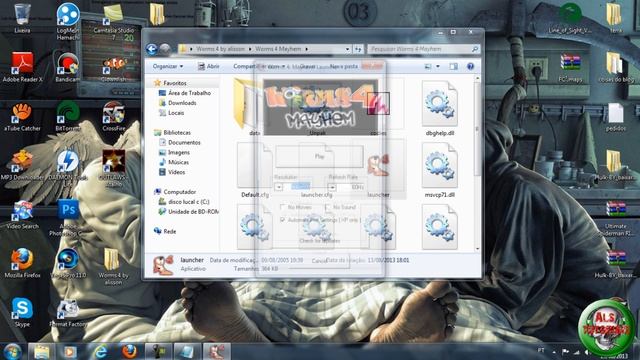Open the Camtasia Studio 7 shortcut
This screenshot has width=640, height=360.
(113, 22)
